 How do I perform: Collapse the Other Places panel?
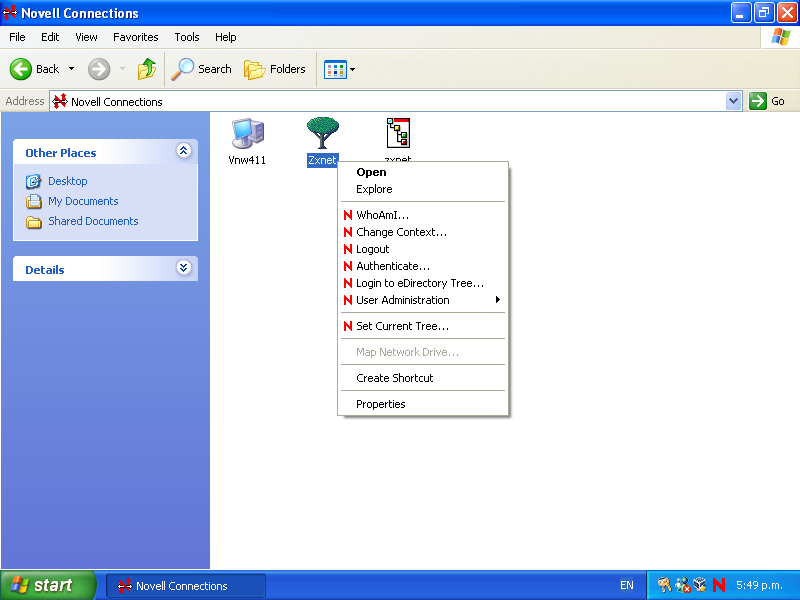tap(184, 151)
